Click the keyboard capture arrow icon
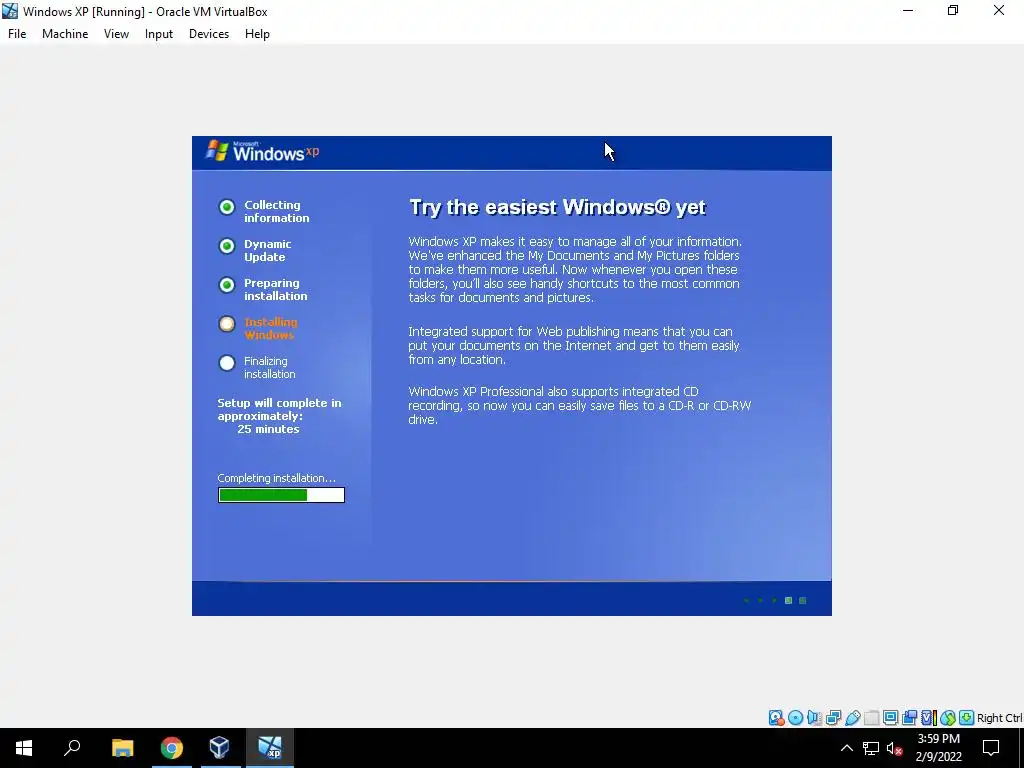Screen dimensions: 1024x768 click(x=967, y=718)
